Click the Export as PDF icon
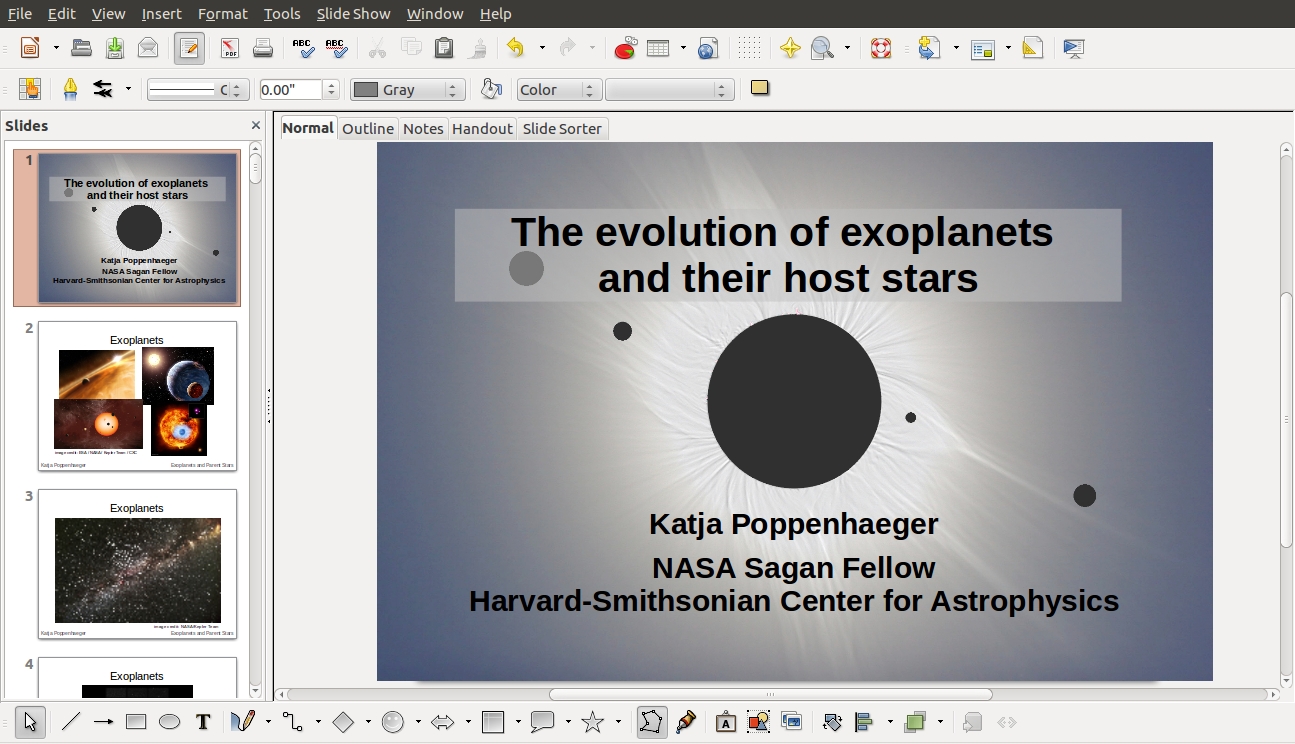 (229, 48)
